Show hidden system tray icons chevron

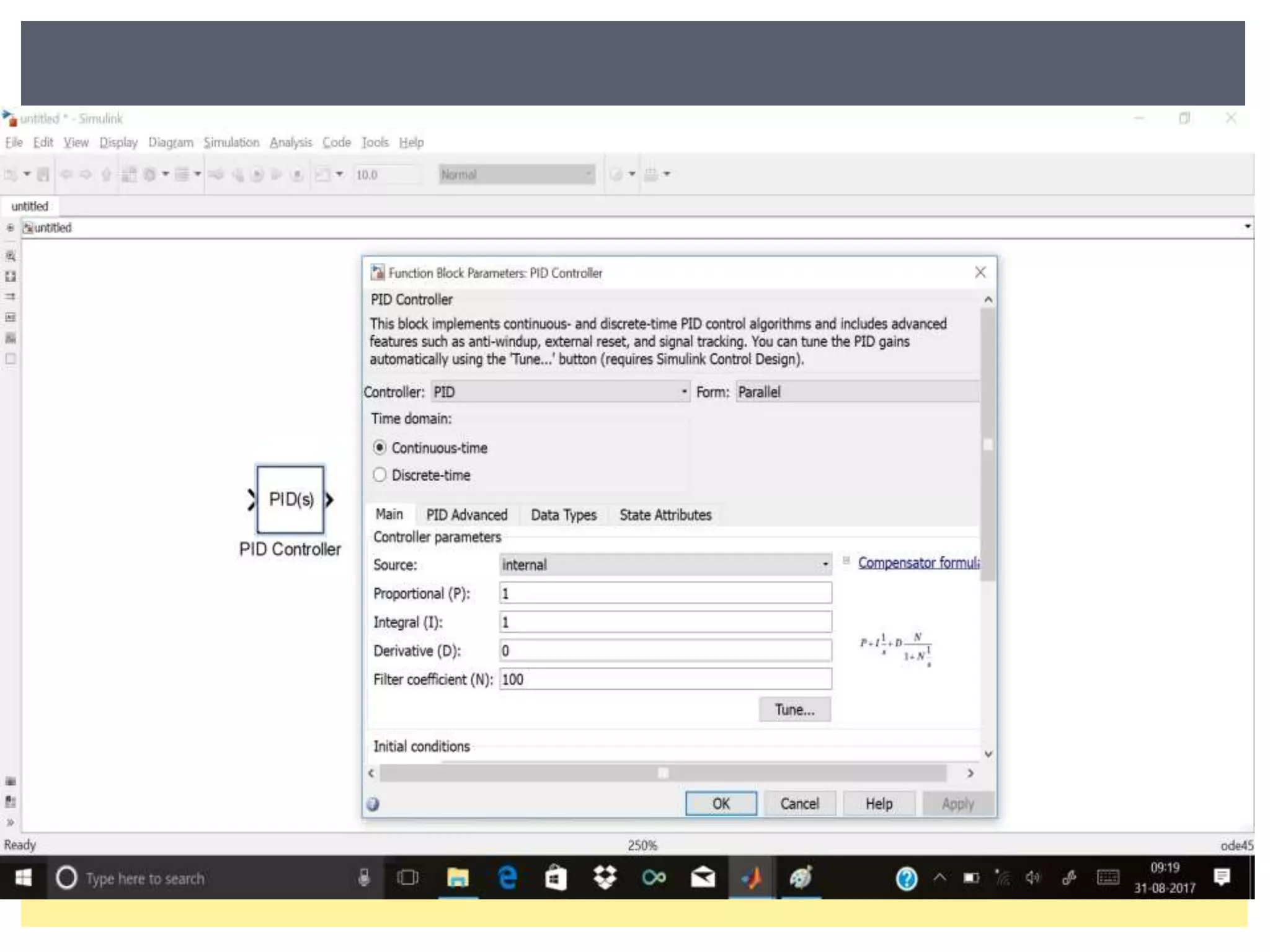939,878
